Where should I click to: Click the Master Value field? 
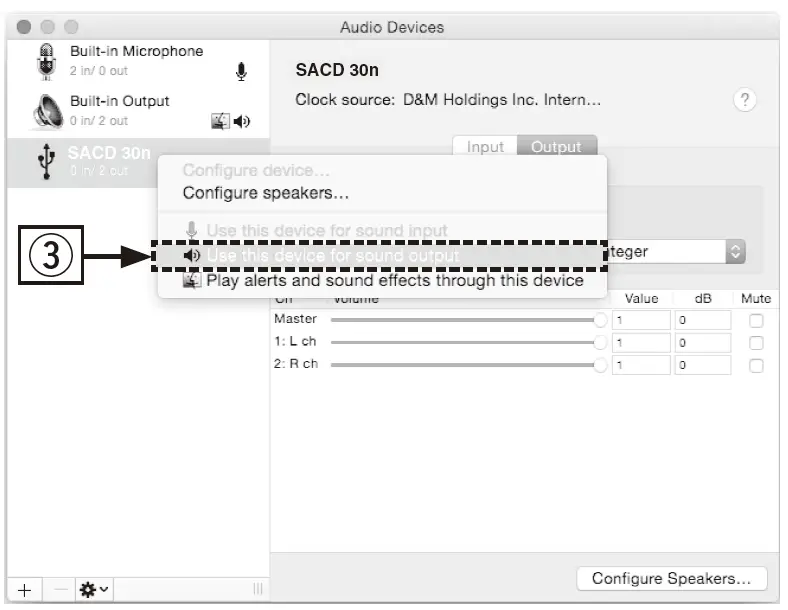[641, 320]
